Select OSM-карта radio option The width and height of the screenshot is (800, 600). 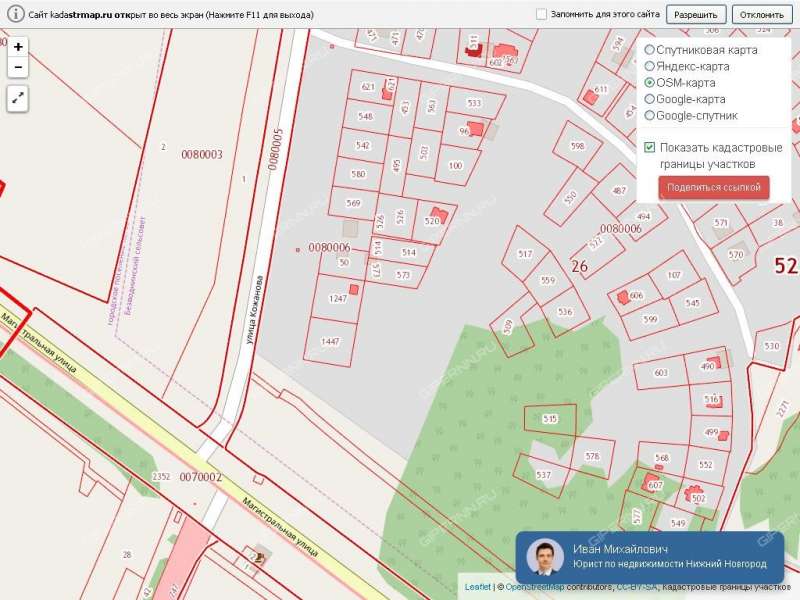[x=650, y=83]
